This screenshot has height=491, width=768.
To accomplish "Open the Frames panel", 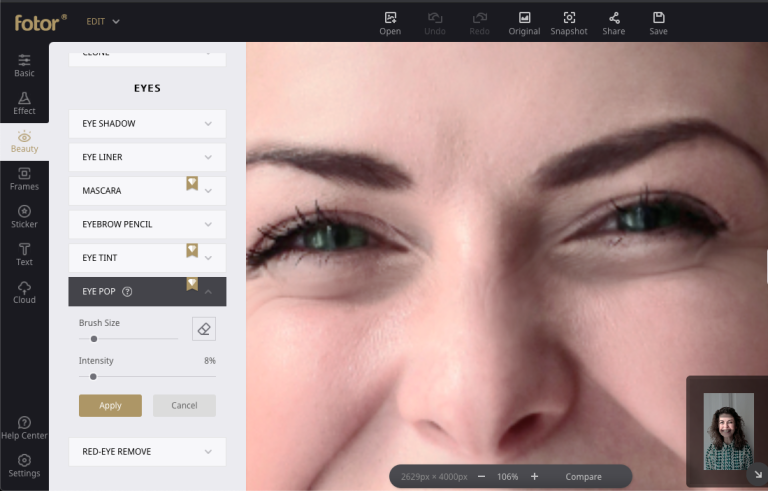I will coord(24,179).
